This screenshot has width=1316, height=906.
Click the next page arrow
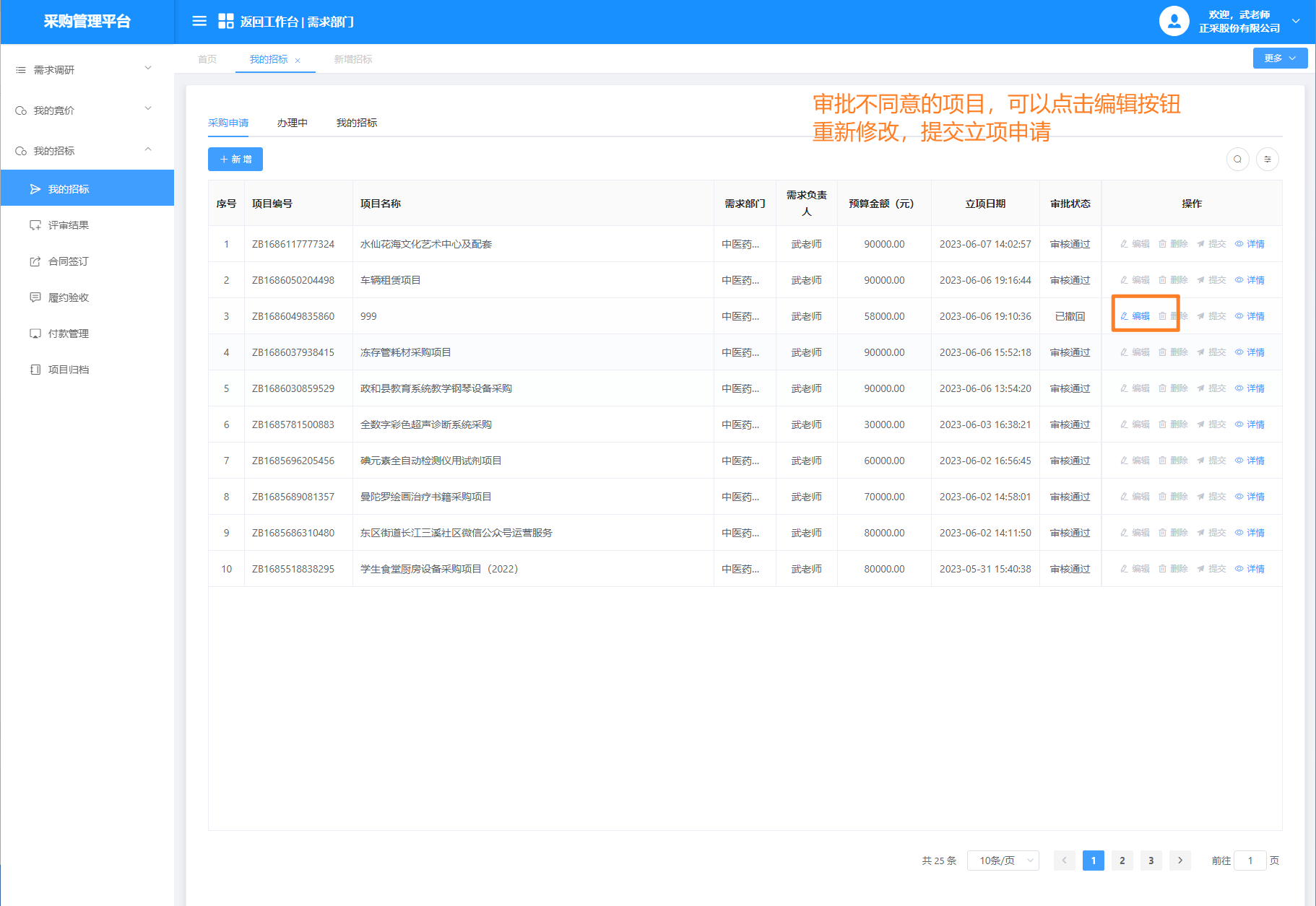[1179, 861]
